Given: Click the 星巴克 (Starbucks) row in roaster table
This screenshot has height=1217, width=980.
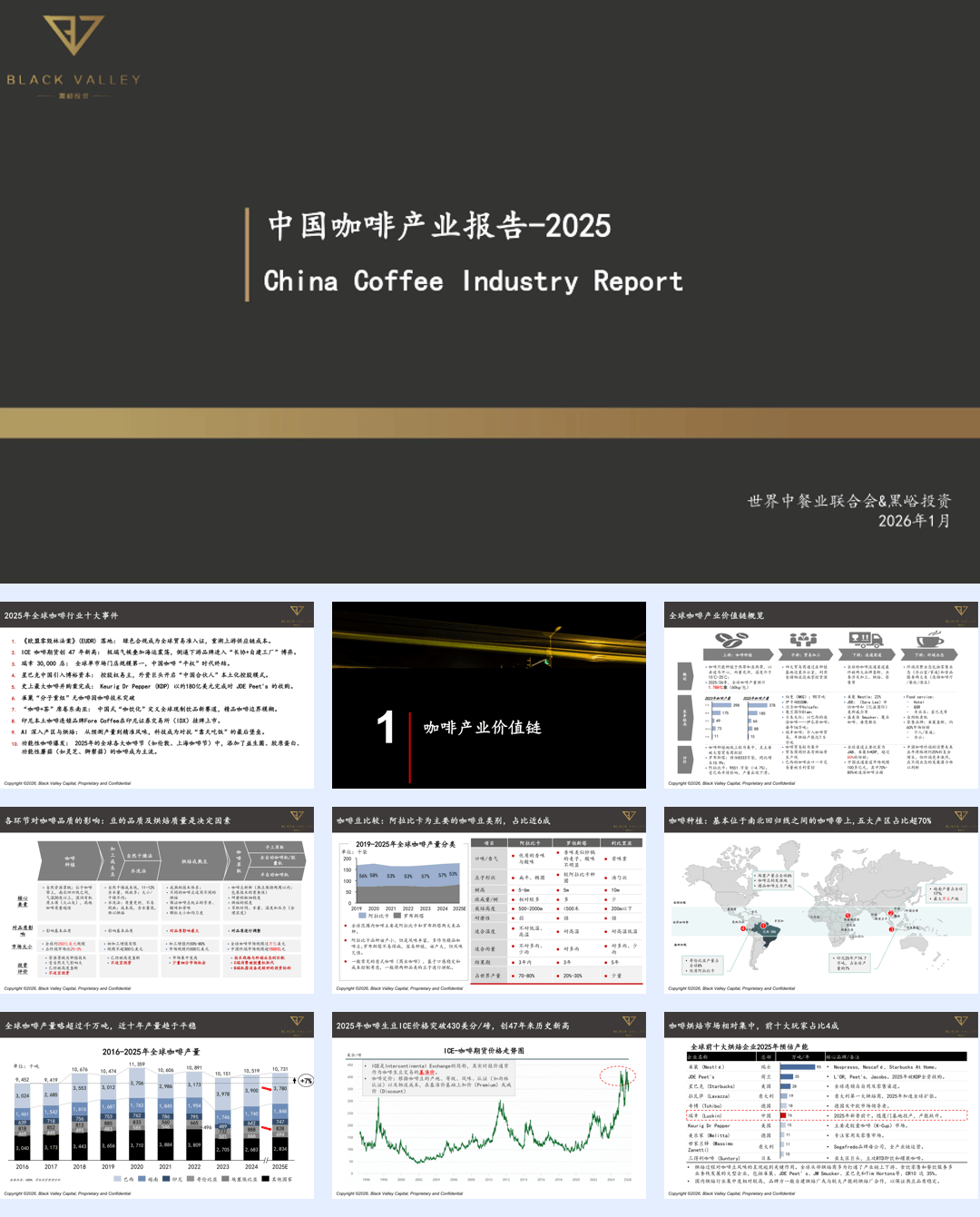Looking at the screenshot, I should (827, 1086).
